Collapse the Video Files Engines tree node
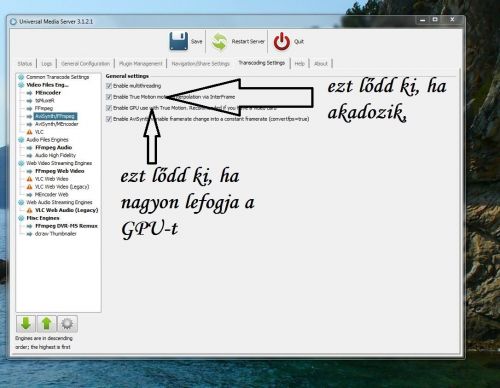The height and width of the screenshot is (388, 500). pyautogui.click(x=21, y=85)
